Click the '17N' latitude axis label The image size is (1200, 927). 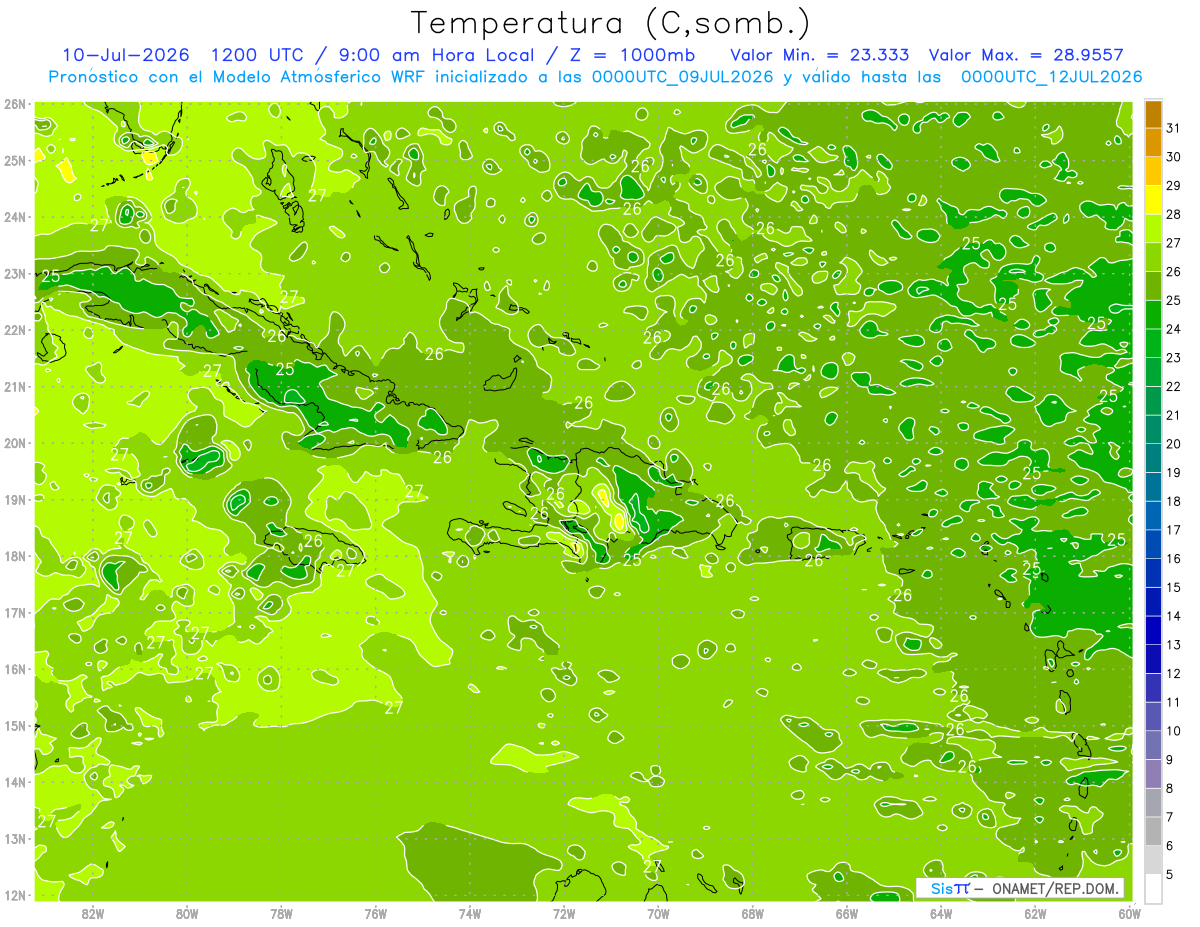point(14,612)
